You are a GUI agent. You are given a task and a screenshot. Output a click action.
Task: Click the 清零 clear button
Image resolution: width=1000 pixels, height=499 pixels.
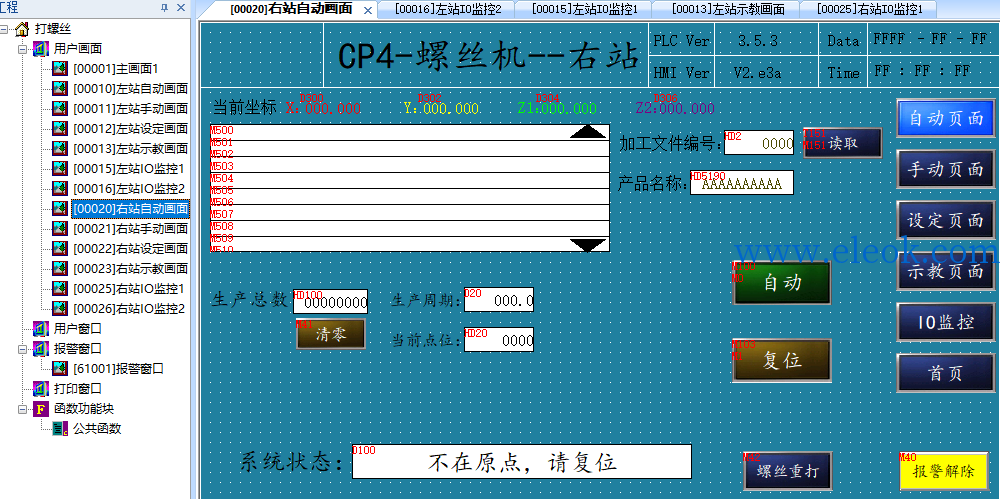pyautogui.click(x=330, y=334)
